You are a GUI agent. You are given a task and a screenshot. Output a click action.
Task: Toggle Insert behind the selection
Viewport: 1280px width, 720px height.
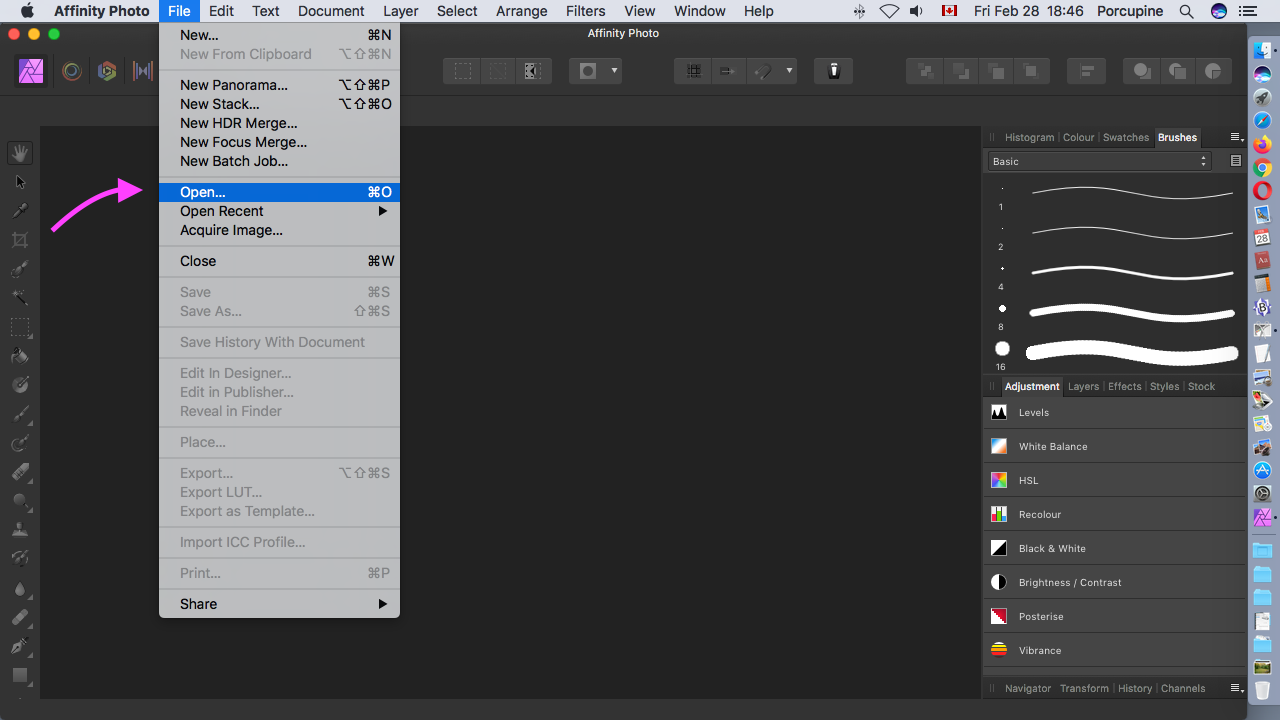[1141, 71]
